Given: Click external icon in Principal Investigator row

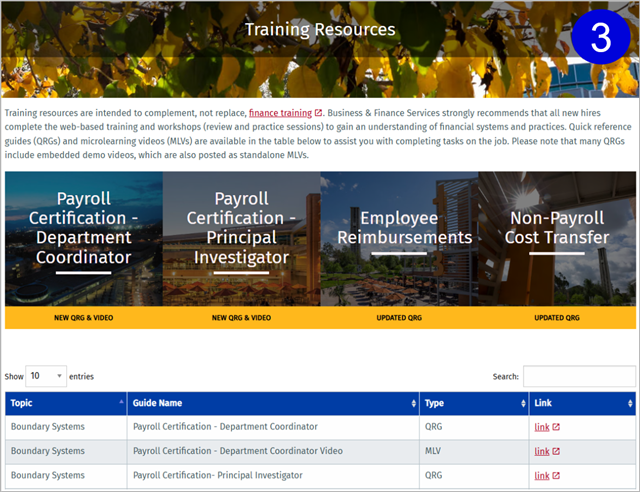Looking at the screenshot, I should coord(556,476).
